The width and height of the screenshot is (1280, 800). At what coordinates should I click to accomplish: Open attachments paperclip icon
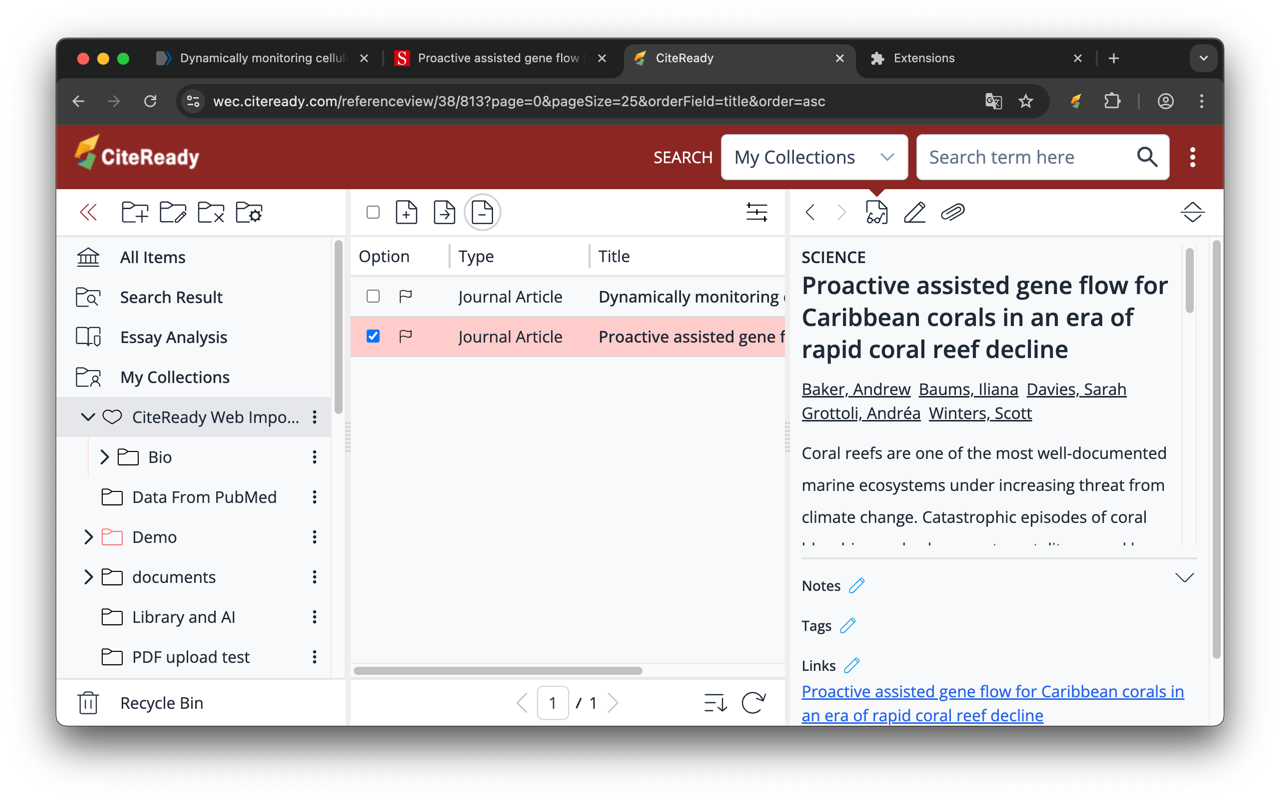[953, 212]
